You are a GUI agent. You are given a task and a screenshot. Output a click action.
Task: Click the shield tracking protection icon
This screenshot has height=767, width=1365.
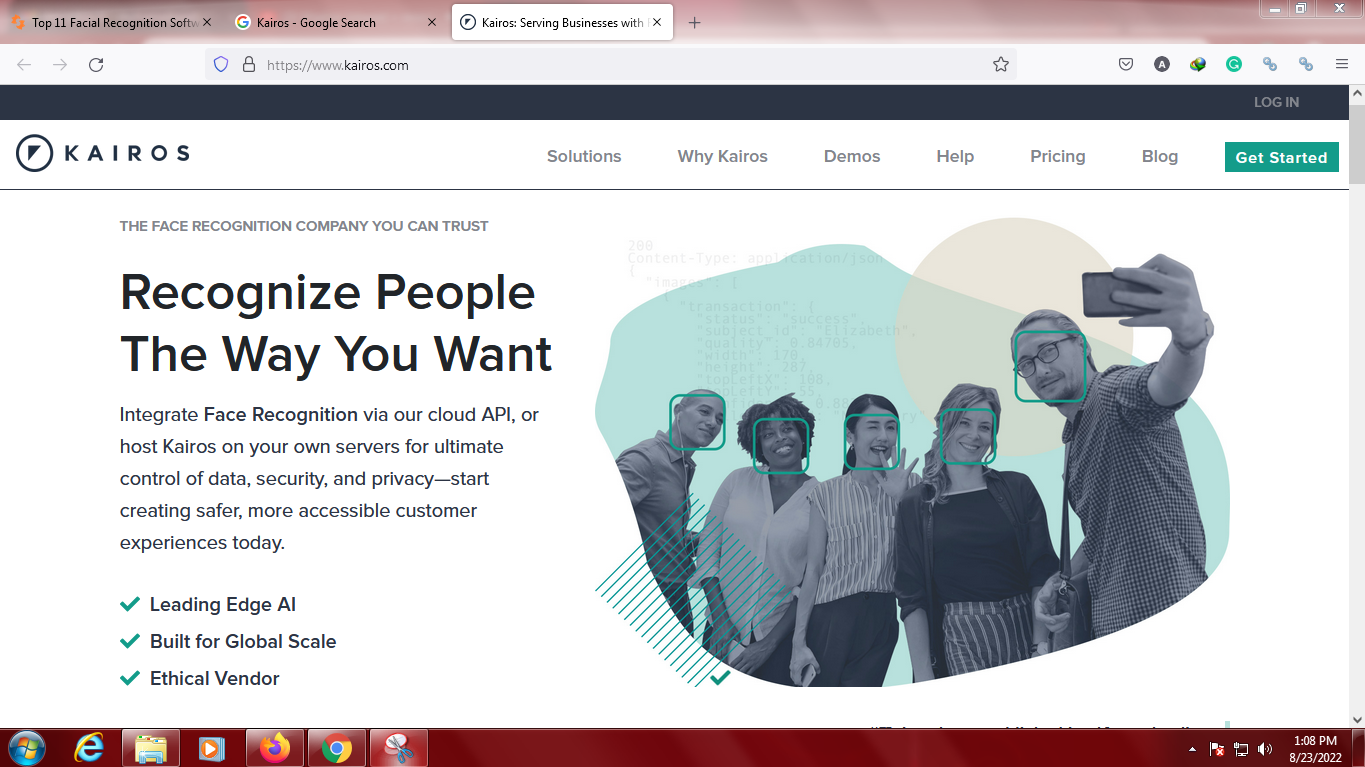(x=222, y=65)
